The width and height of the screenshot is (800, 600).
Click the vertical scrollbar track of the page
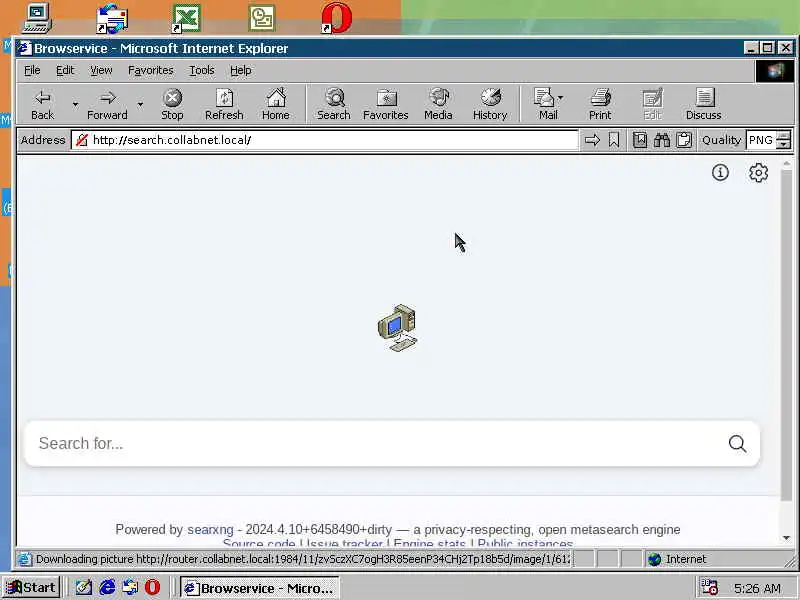tap(786, 515)
